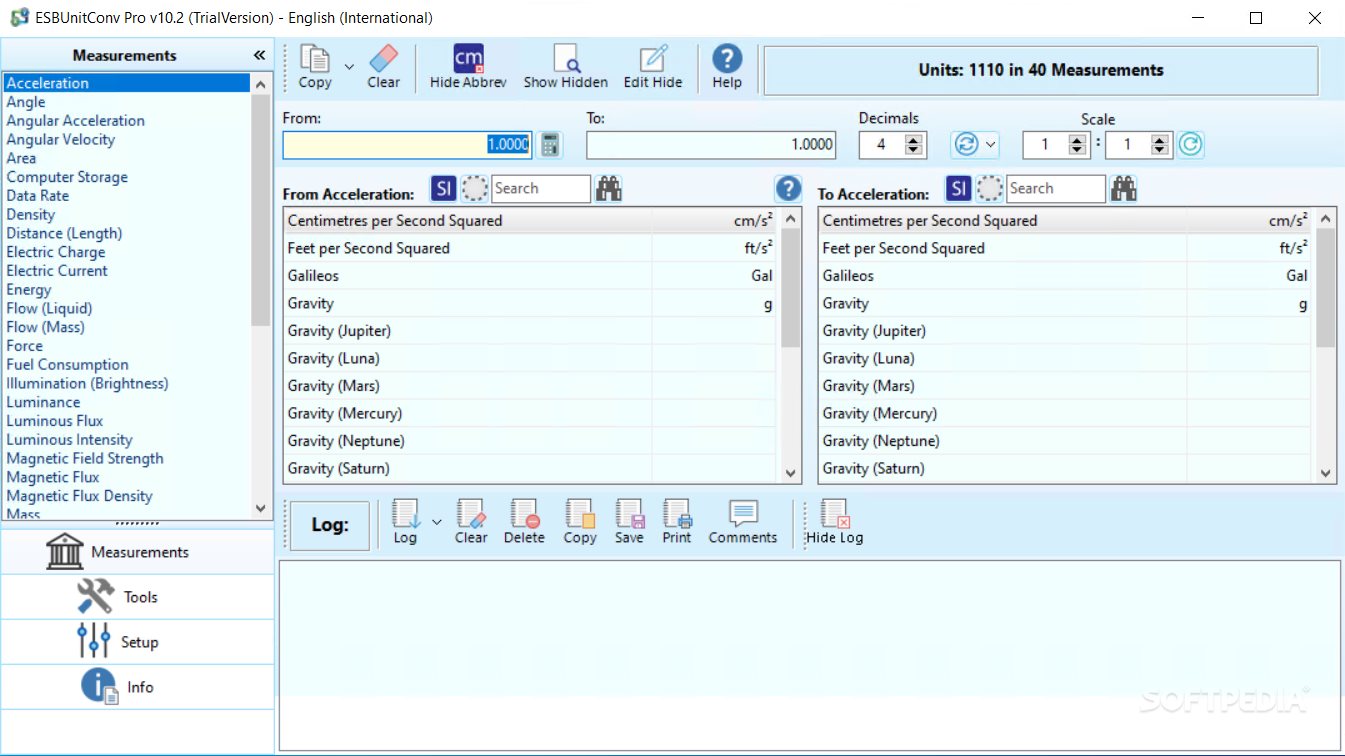Click the Units count info banner
This screenshot has height=756, width=1345.
[1041, 70]
